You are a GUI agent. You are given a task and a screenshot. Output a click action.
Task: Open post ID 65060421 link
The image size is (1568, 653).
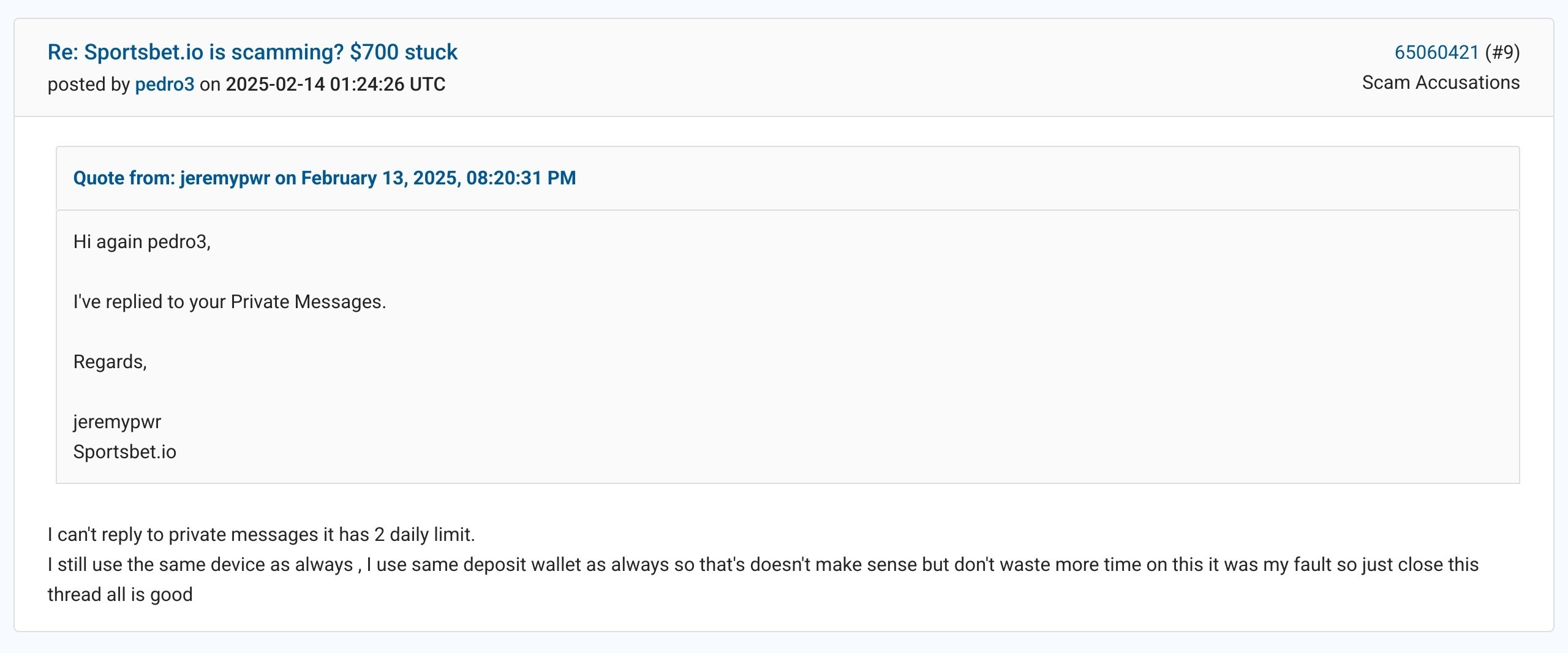1436,53
